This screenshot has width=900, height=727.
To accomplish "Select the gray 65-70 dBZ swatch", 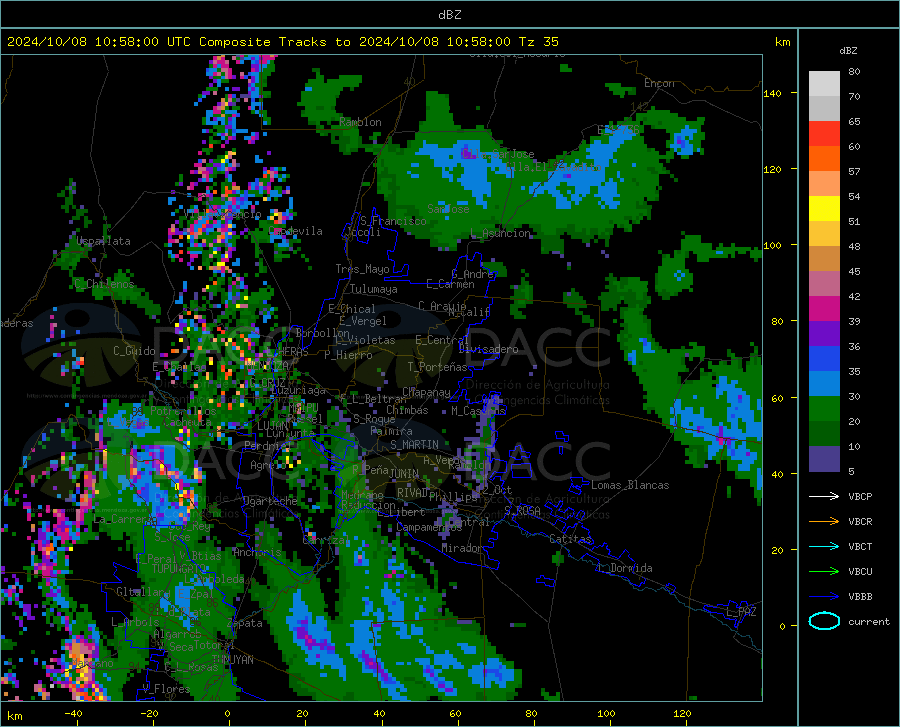I will (x=824, y=109).
